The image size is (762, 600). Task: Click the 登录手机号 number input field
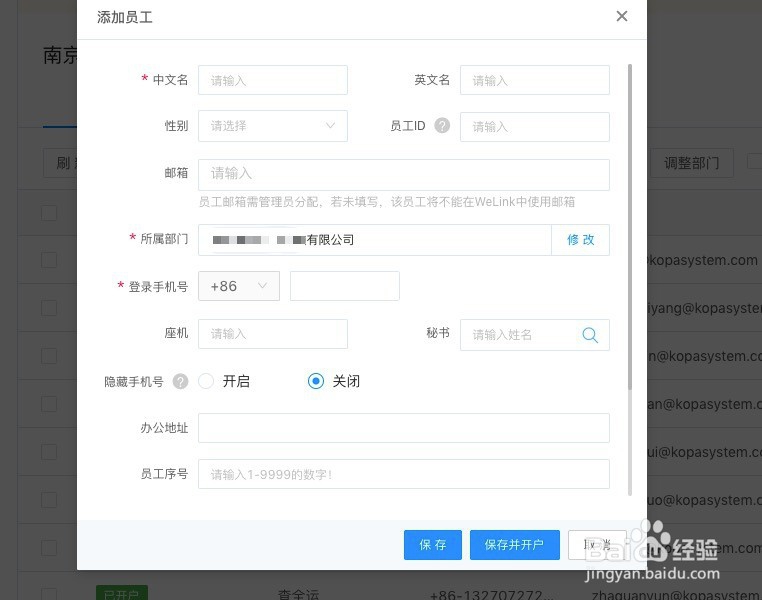[x=345, y=286]
